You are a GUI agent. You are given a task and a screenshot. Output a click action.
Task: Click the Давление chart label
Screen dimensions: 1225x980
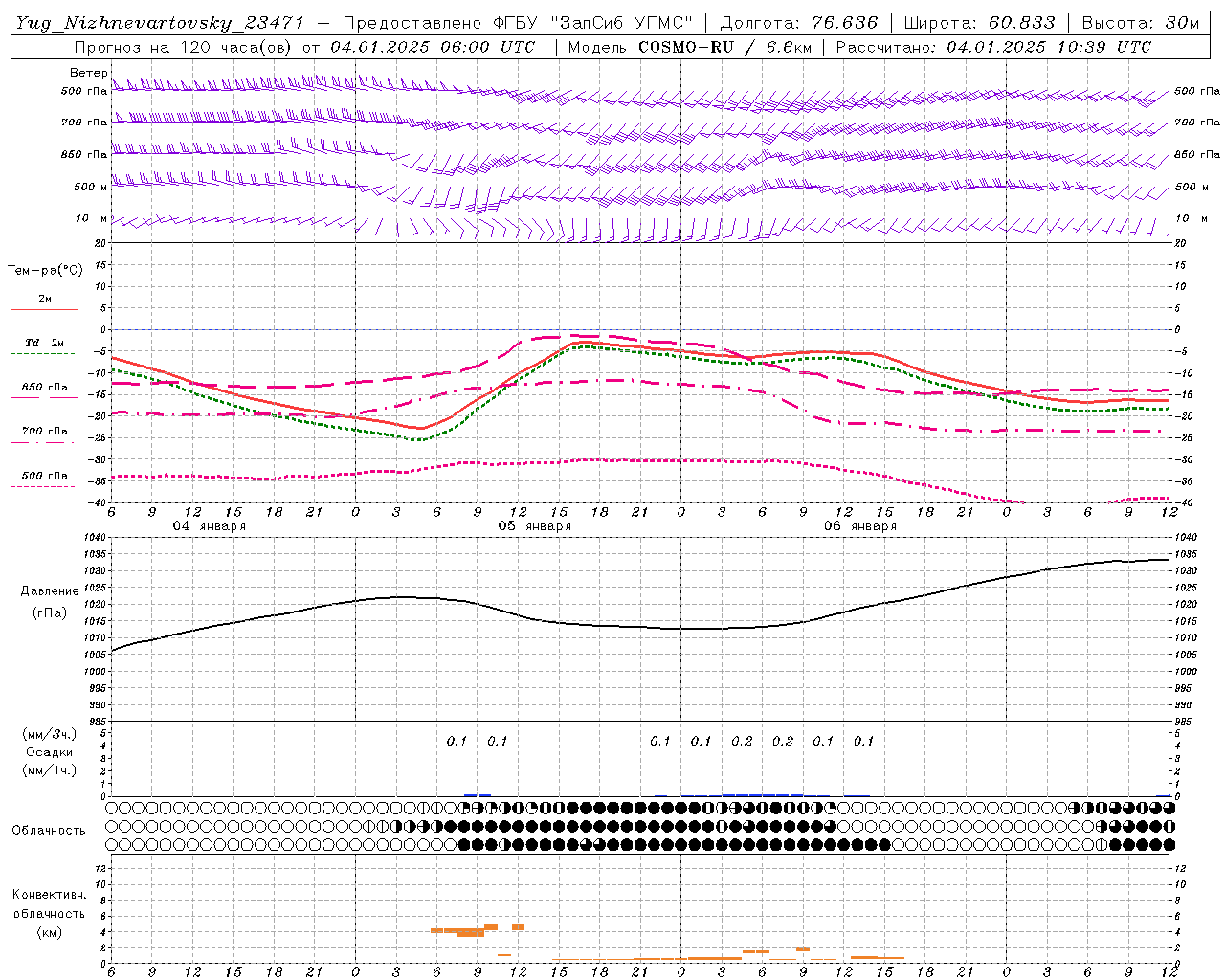(x=50, y=591)
